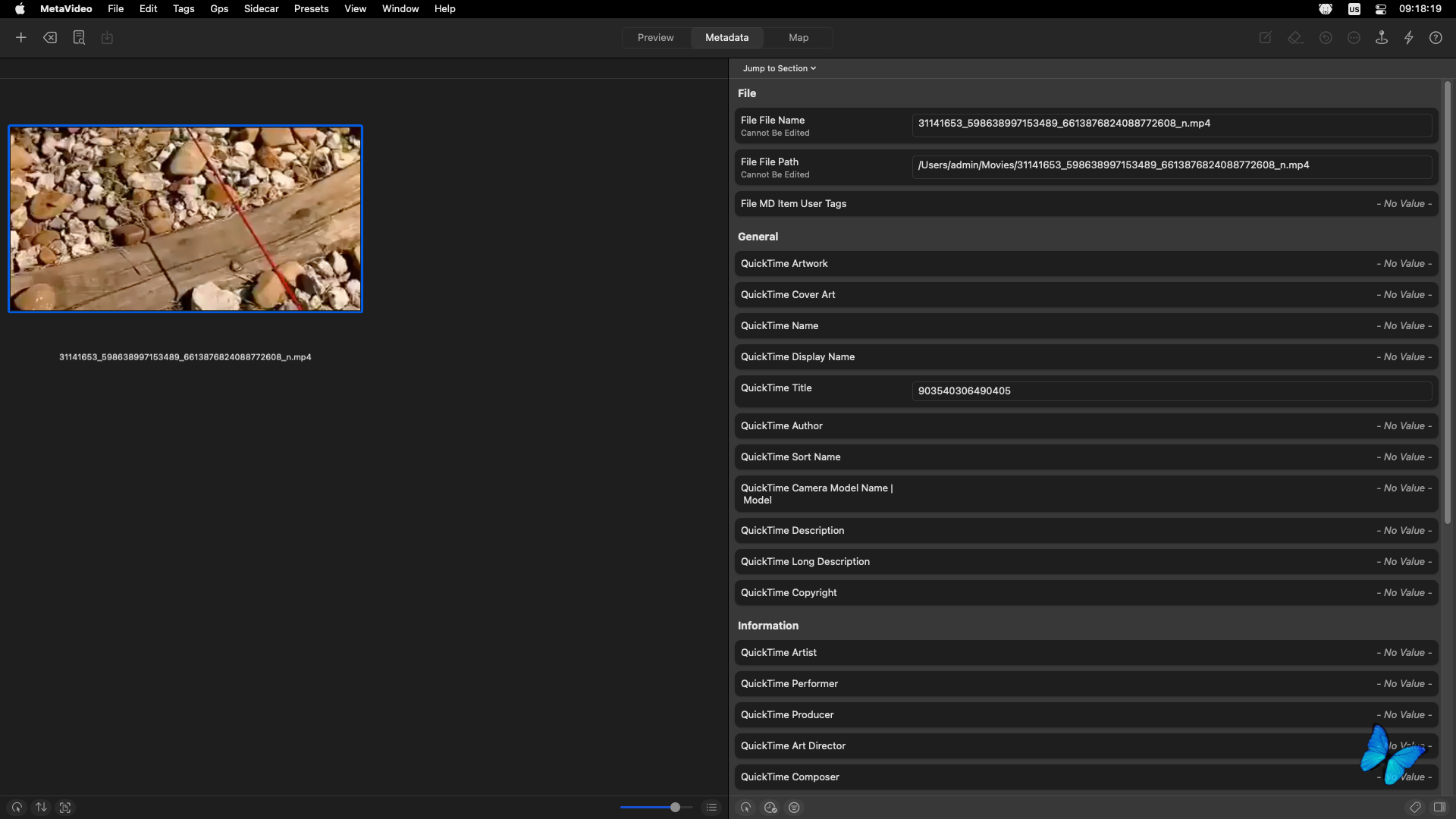Click the plus icon to add files
This screenshot has height=819, width=1456.
21,37
